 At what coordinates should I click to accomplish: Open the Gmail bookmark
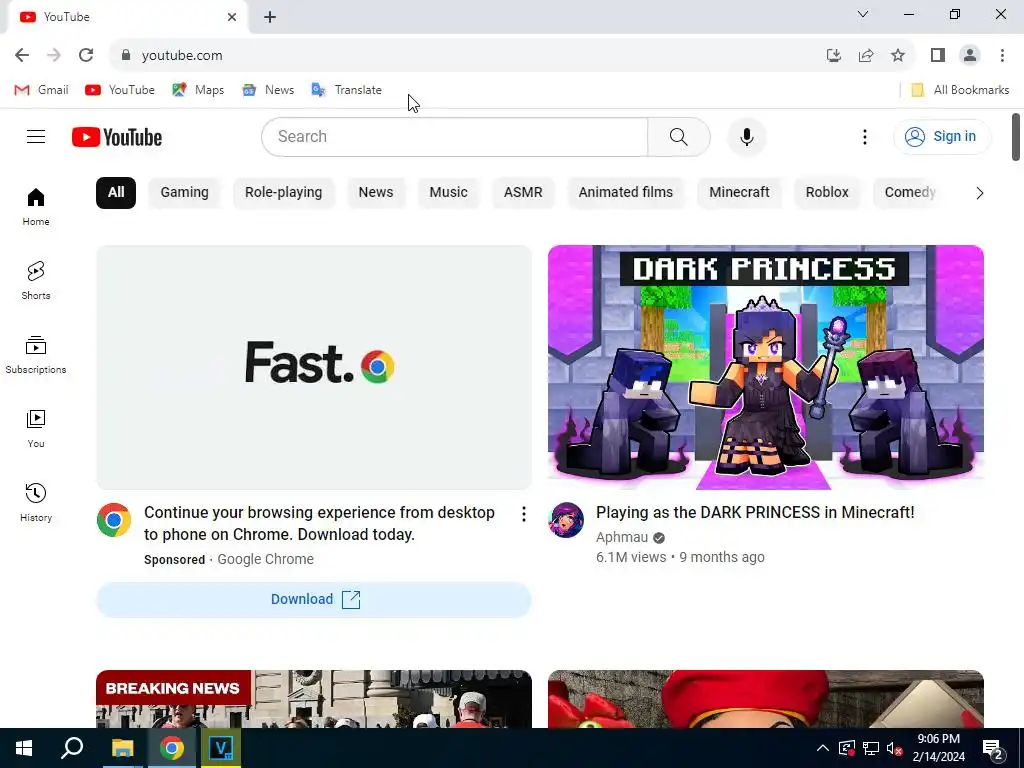tap(41, 90)
